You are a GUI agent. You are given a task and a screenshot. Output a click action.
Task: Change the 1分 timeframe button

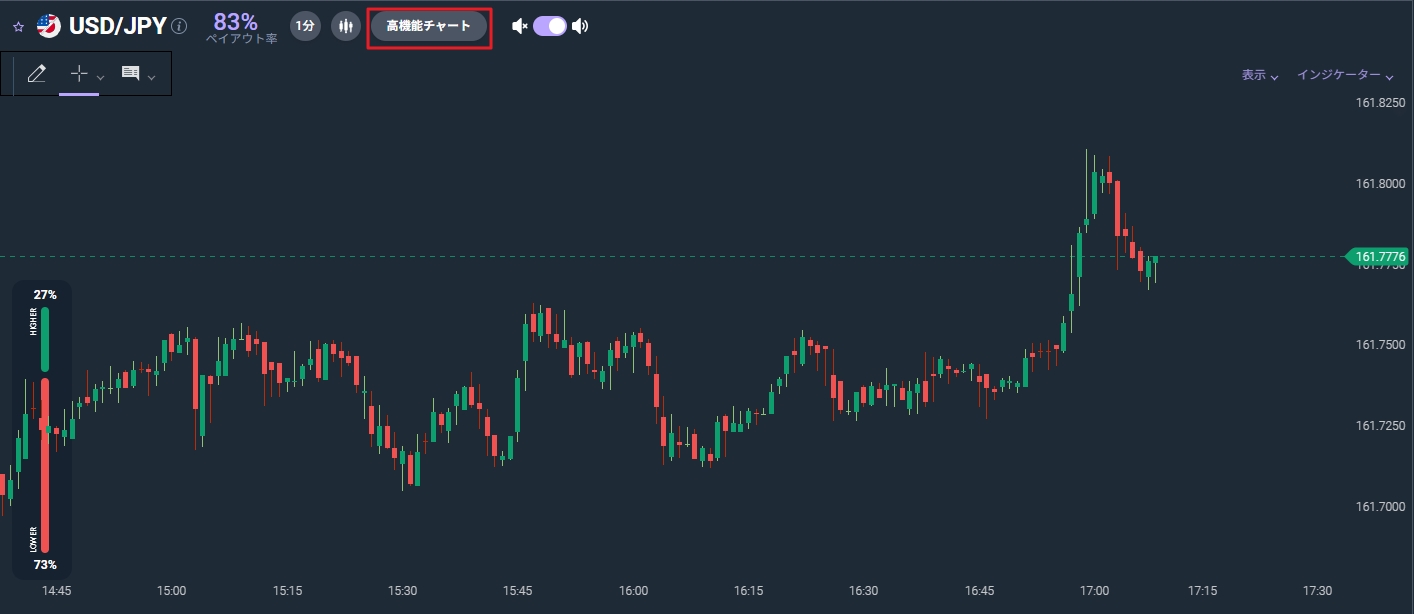[x=305, y=26]
